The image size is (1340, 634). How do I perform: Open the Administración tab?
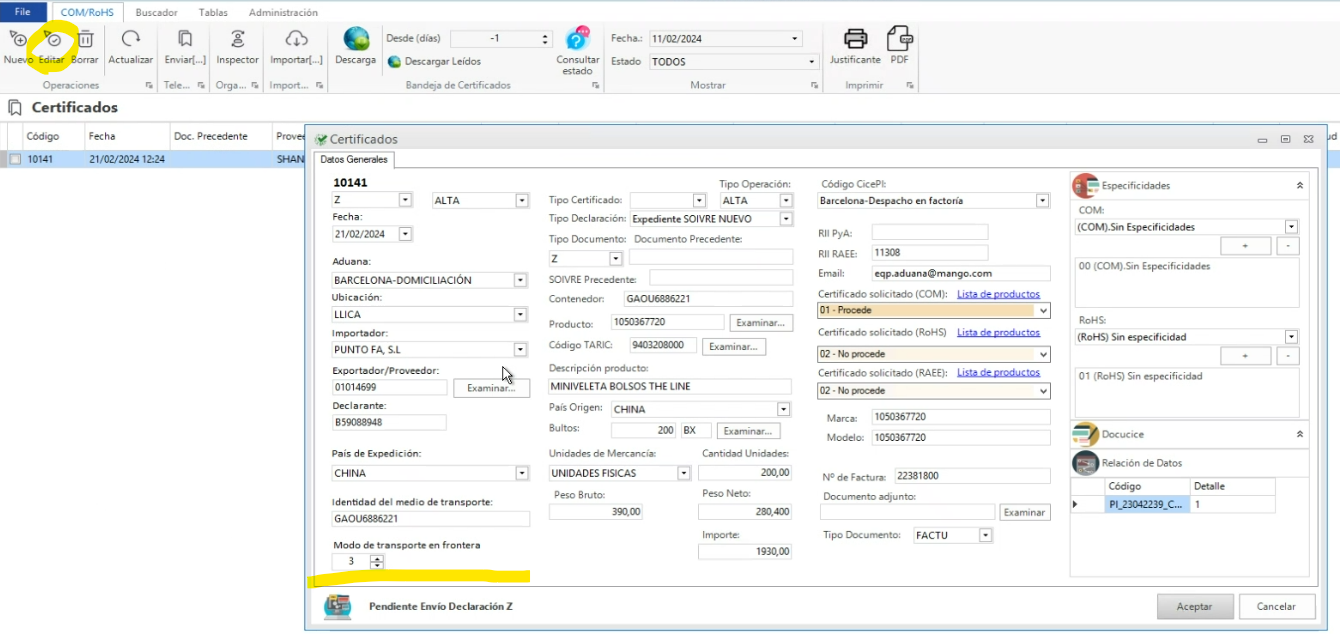point(283,13)
